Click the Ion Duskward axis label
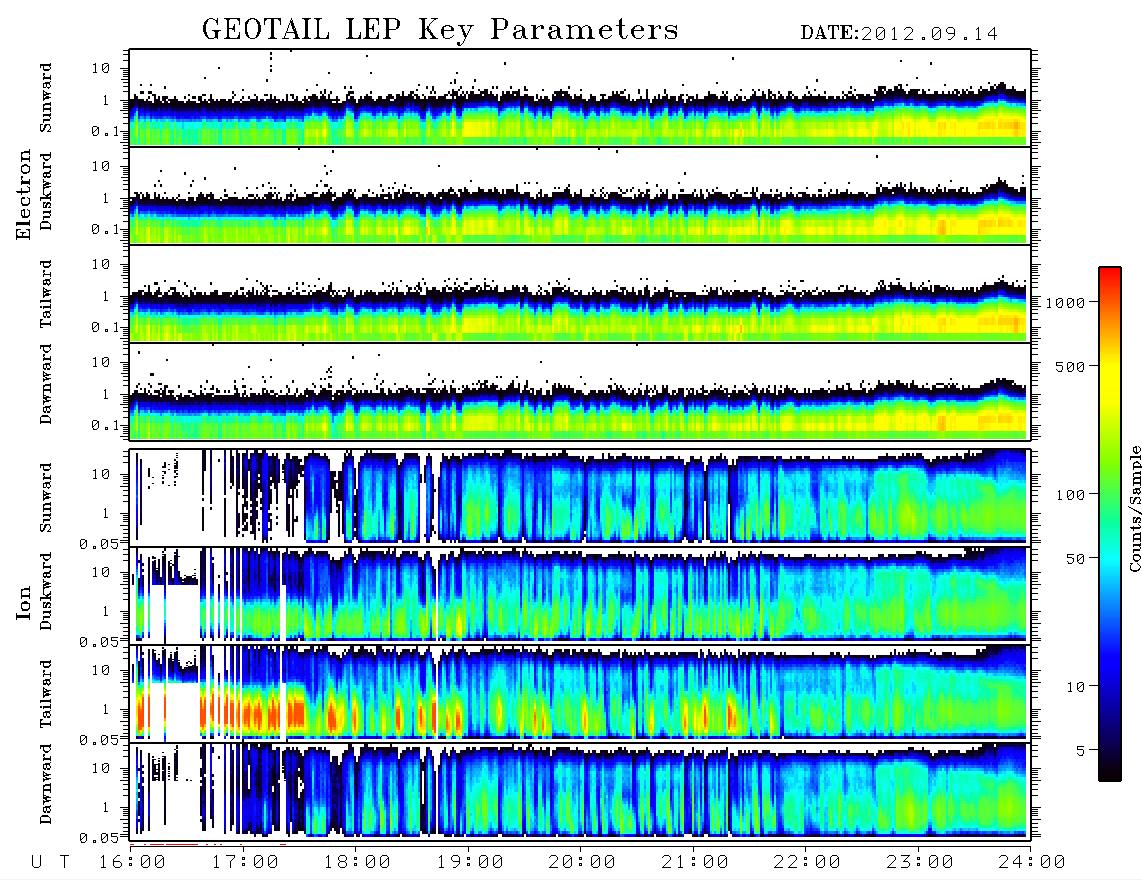The width and height of the screenshot is (1142, 880). point(46,591)
